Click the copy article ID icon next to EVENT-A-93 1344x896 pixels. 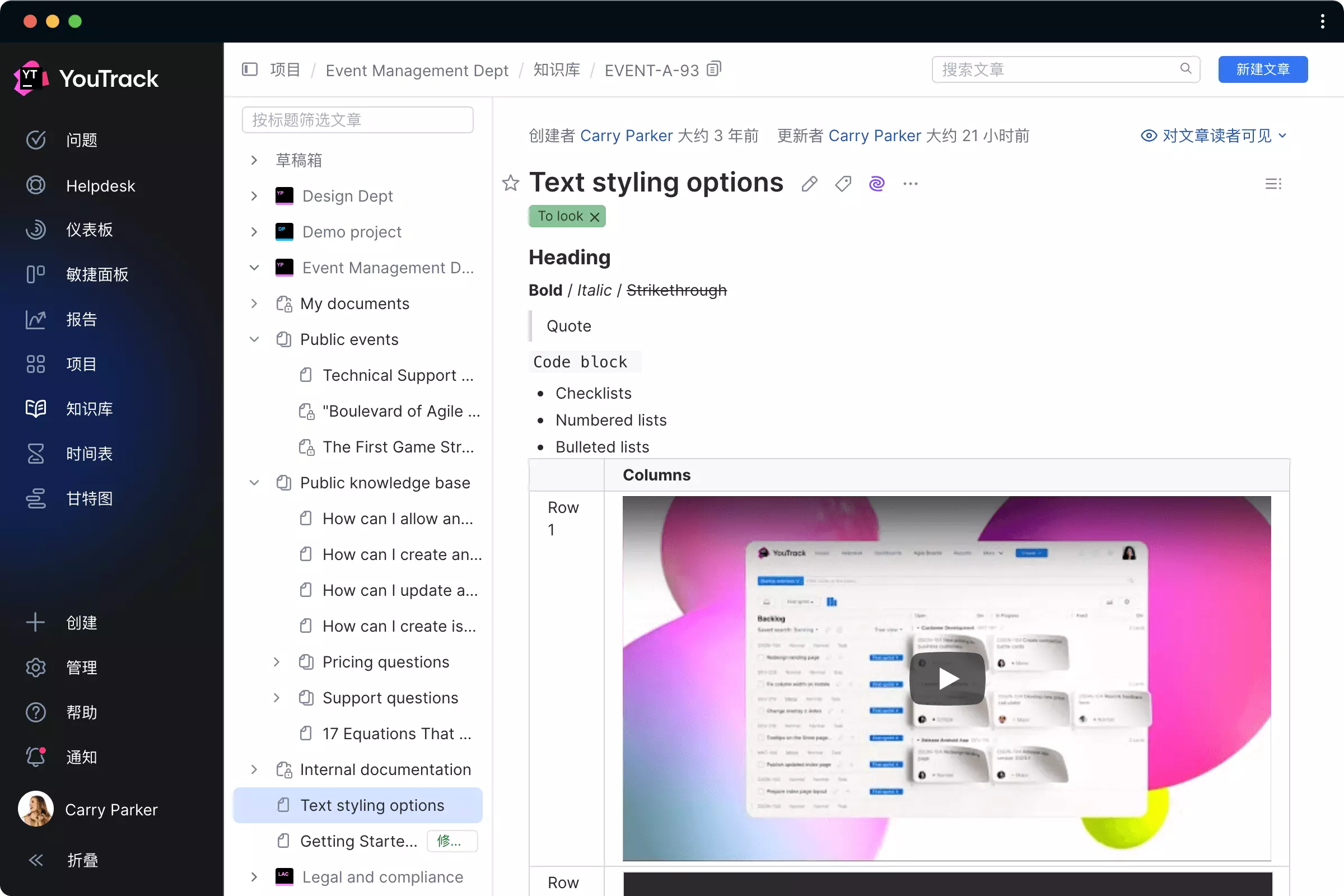[x=717, y=70]
